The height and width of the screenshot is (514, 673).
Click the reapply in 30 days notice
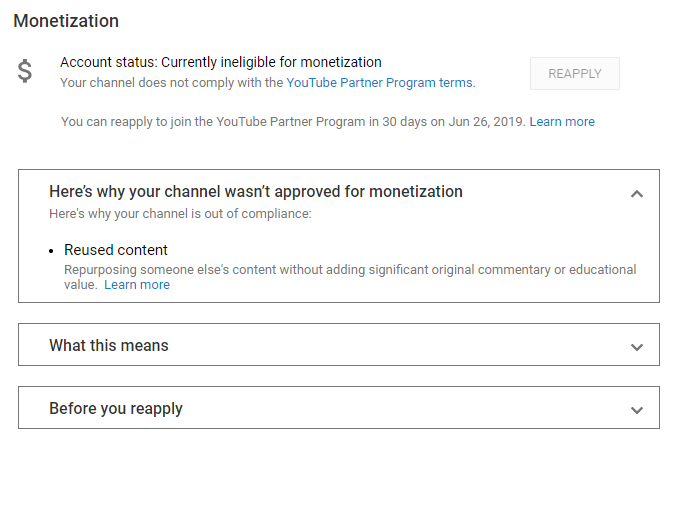(293, 122)
